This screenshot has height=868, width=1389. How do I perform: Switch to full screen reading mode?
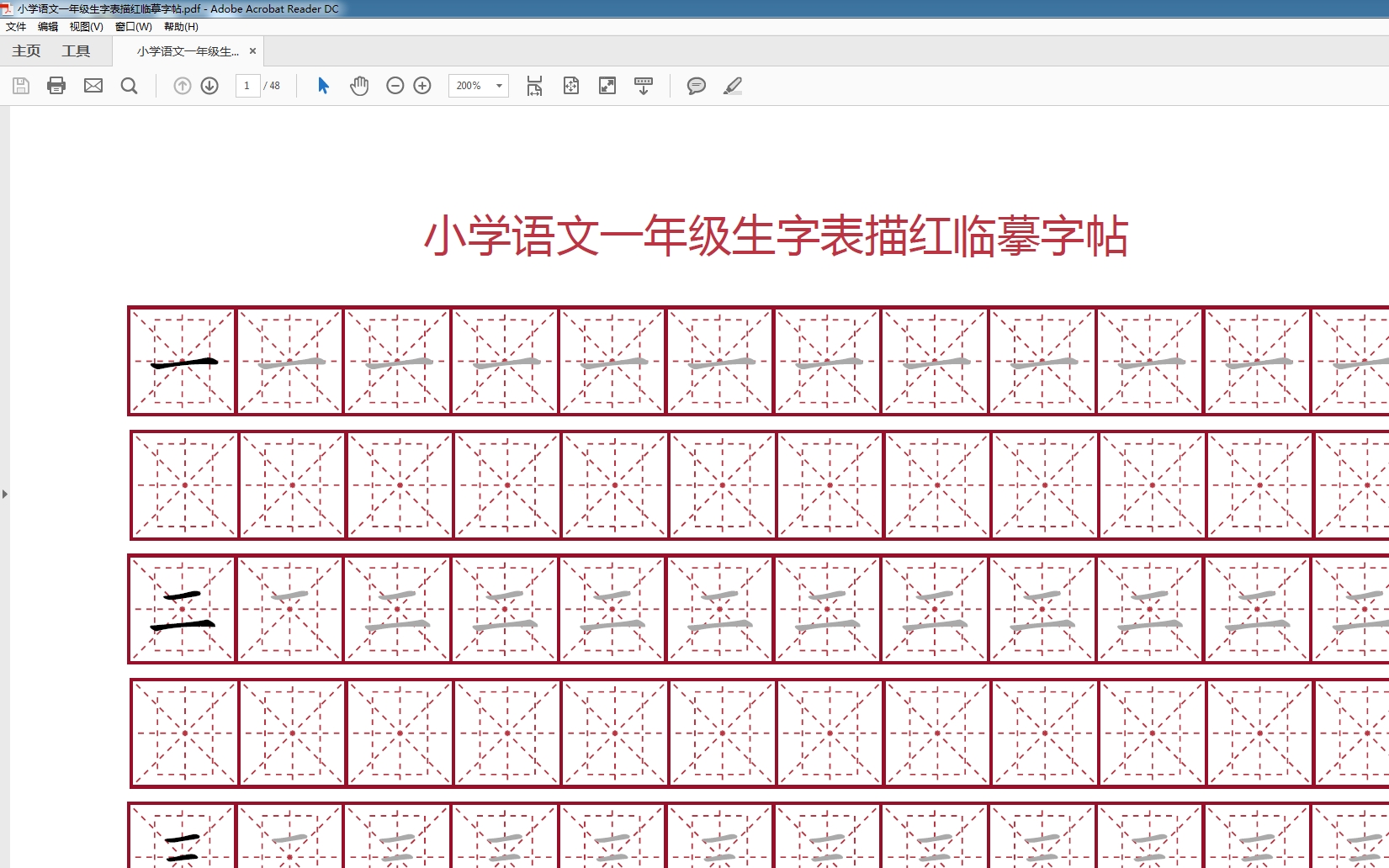(x=607, y=85)
